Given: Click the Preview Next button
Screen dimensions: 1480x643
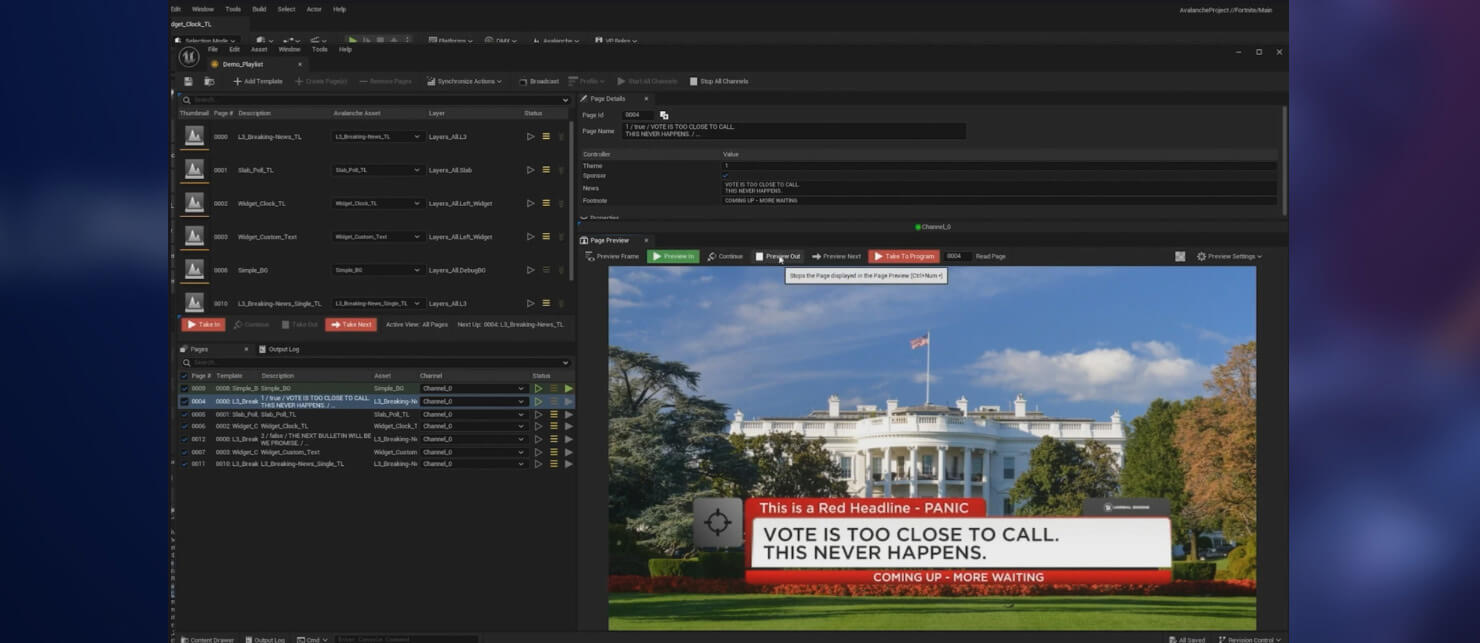Looking at the screenshot, I should 836,256.
